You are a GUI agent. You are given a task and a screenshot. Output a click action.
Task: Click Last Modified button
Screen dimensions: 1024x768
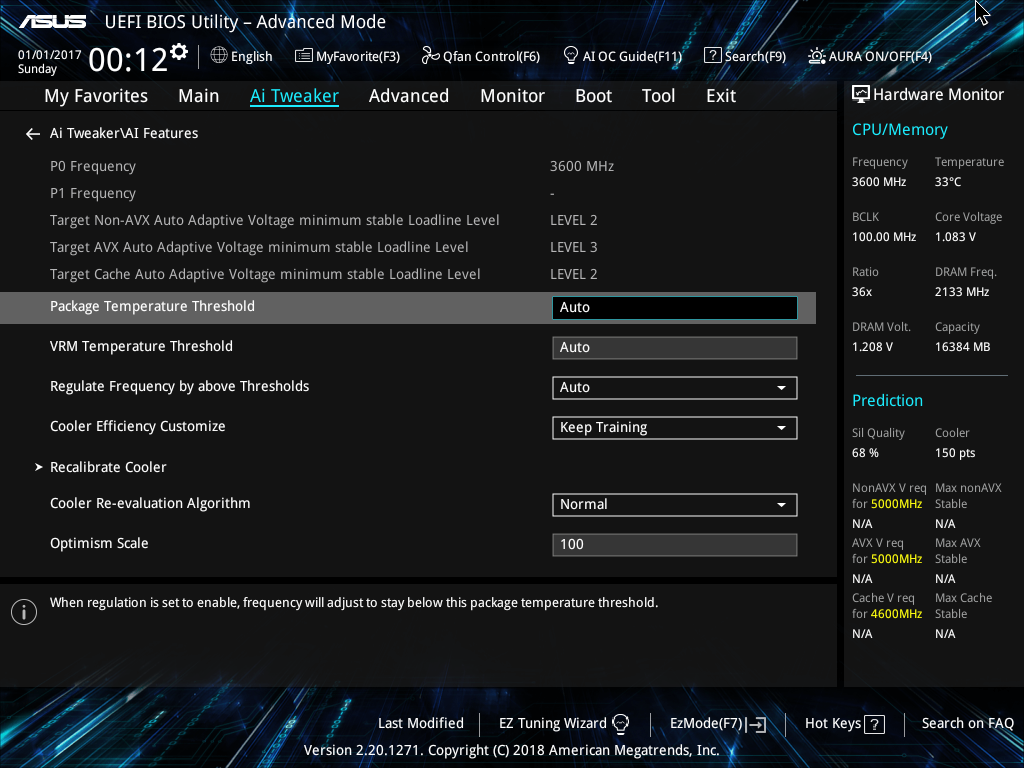pos(421,724)
